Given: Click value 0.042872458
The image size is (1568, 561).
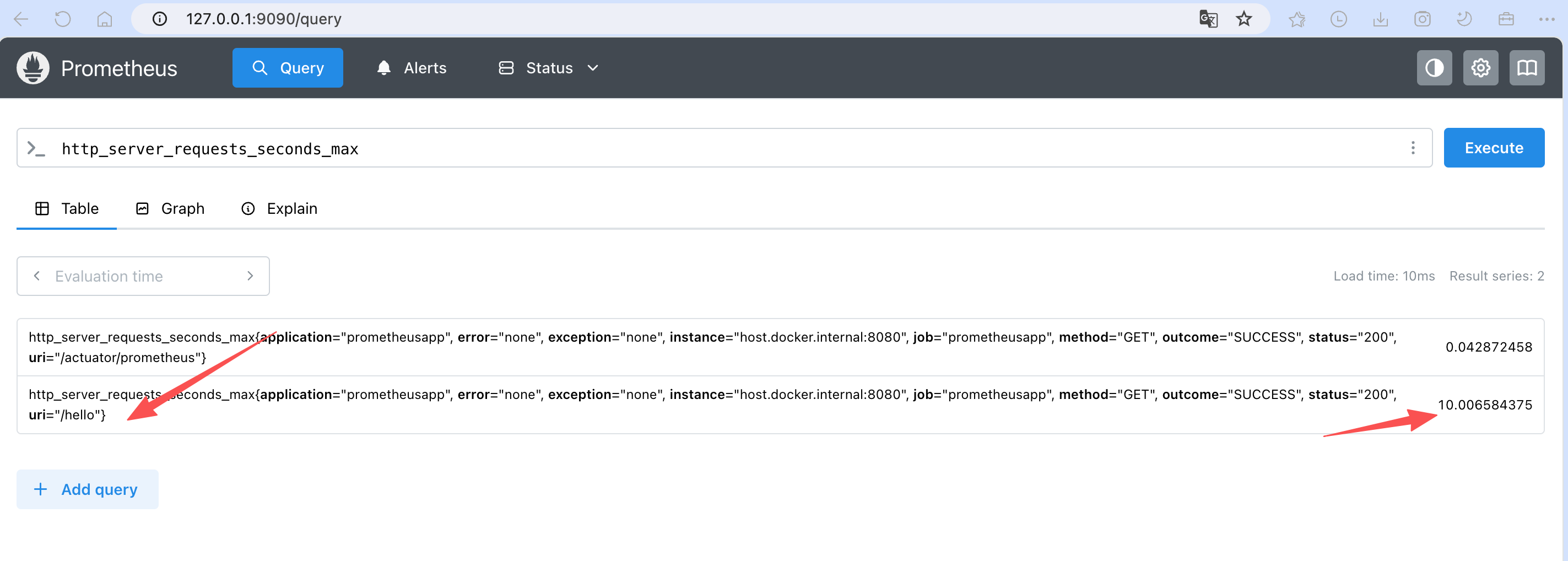Looking at the screenshot, I should click(x=1488, y=347).
